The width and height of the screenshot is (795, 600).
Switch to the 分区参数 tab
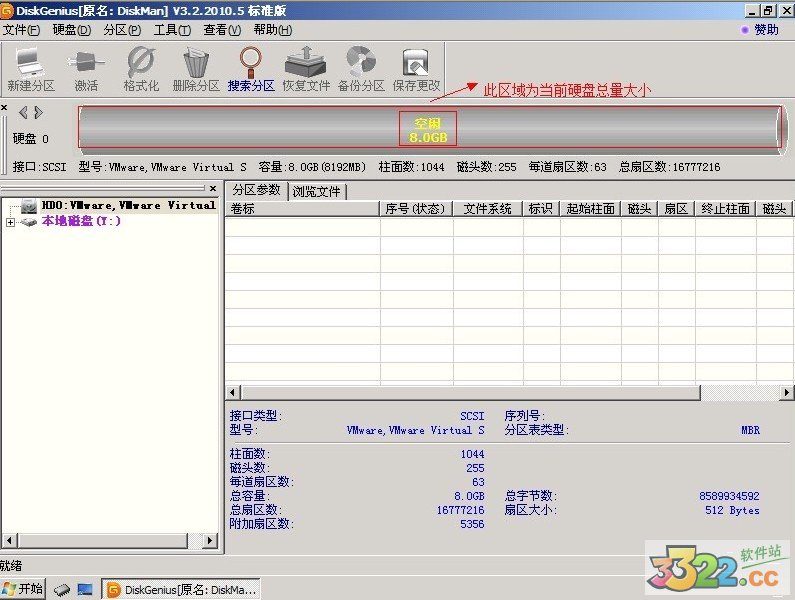point(256,190)
